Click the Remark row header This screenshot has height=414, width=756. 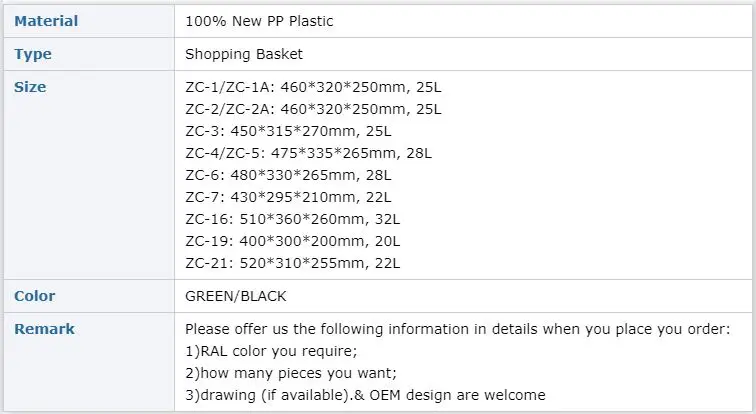pyautogui.click(x=44, y=329)
